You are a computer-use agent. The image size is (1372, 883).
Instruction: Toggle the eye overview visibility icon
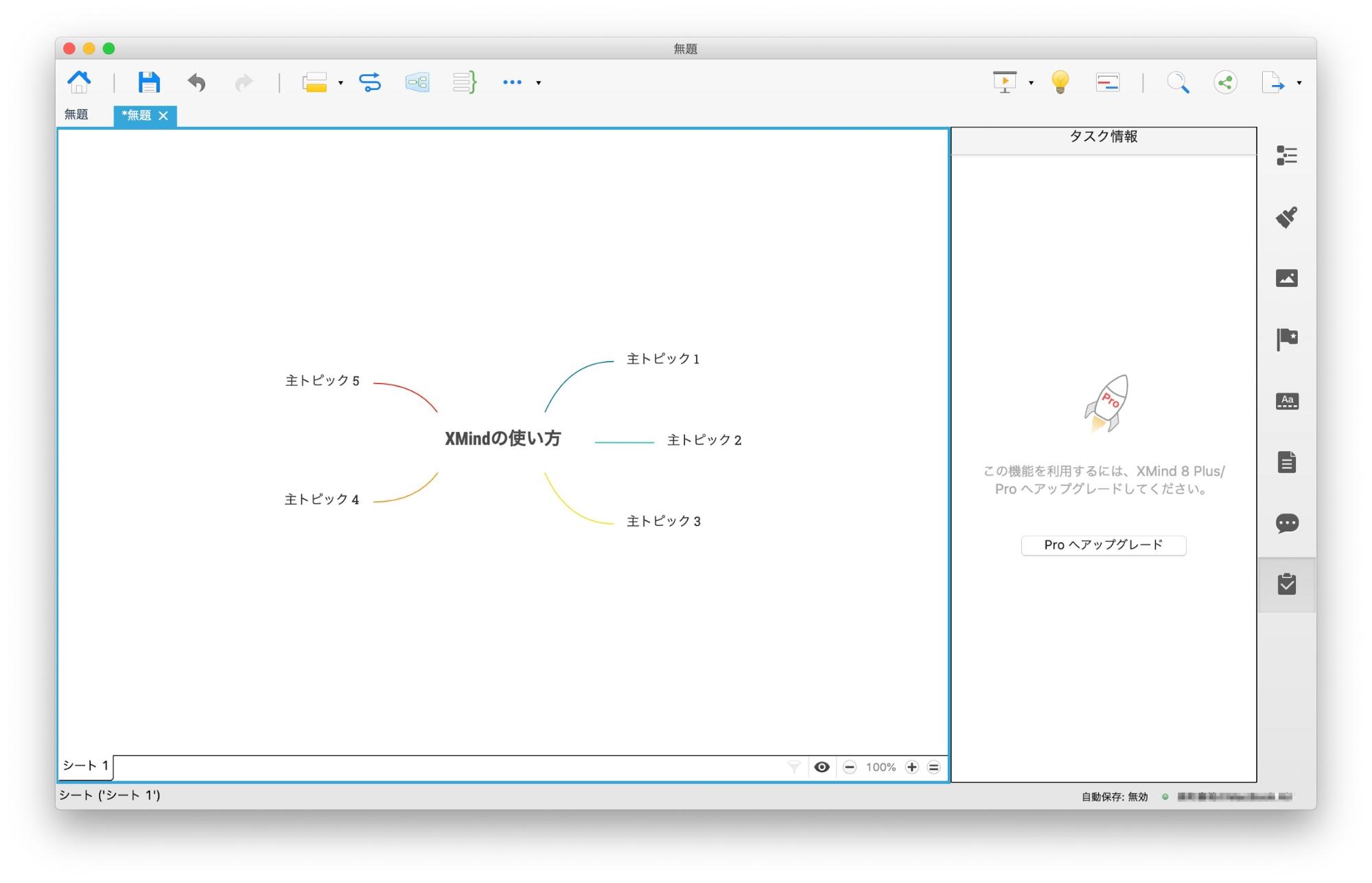822,767
